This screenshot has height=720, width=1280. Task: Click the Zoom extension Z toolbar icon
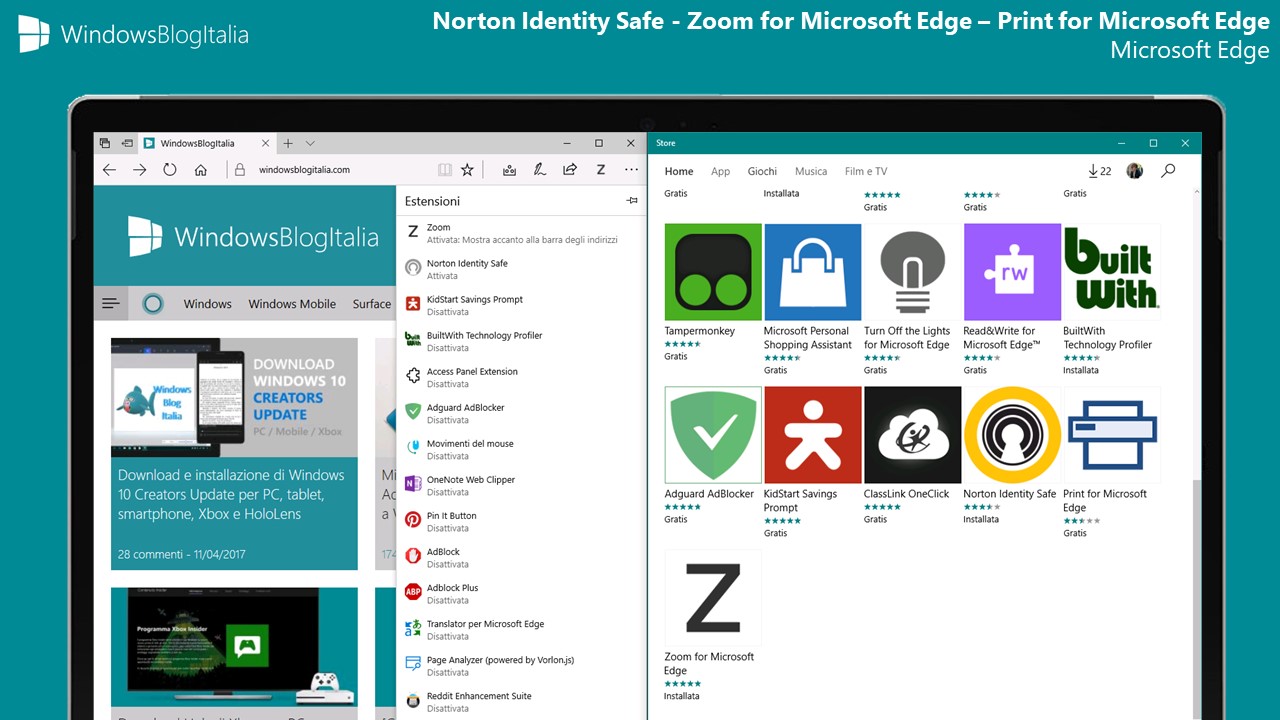click(x=601, y=170)
